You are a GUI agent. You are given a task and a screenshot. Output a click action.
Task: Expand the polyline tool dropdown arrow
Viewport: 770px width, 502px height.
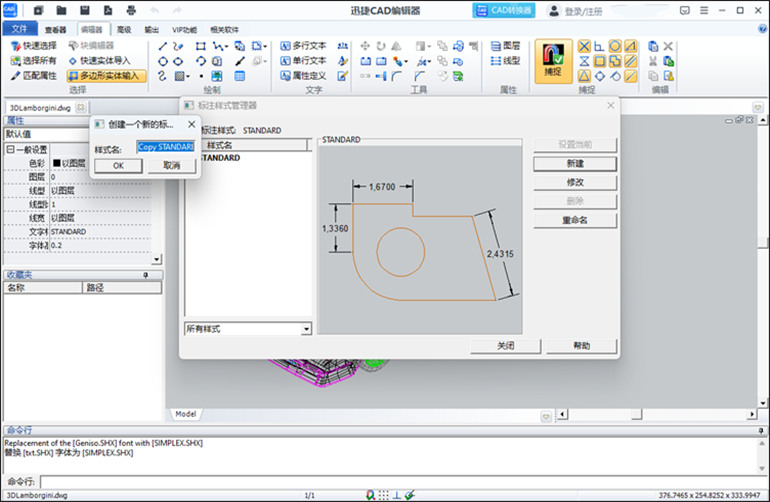[226, 47]
